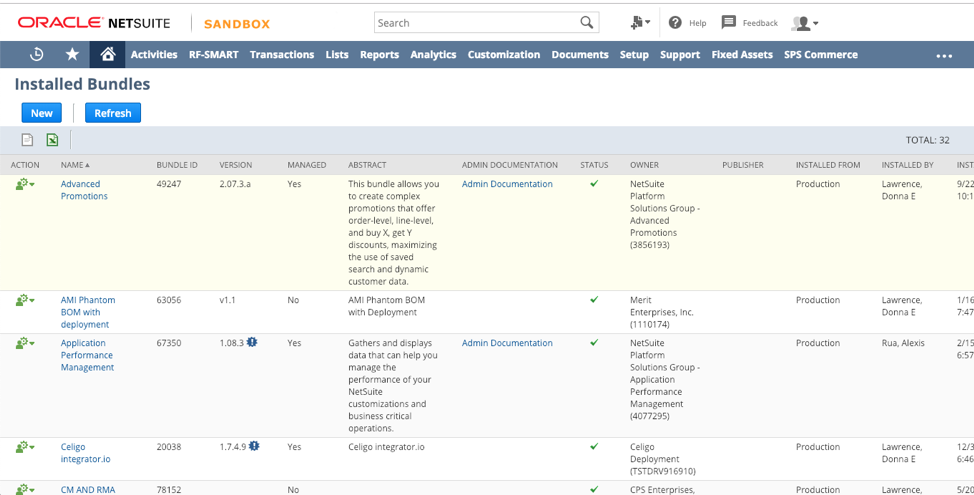Image resolution: width=974 pixels, height=495 pixels.
Task: Show more menu items via ellipsis
Action: 944,56
